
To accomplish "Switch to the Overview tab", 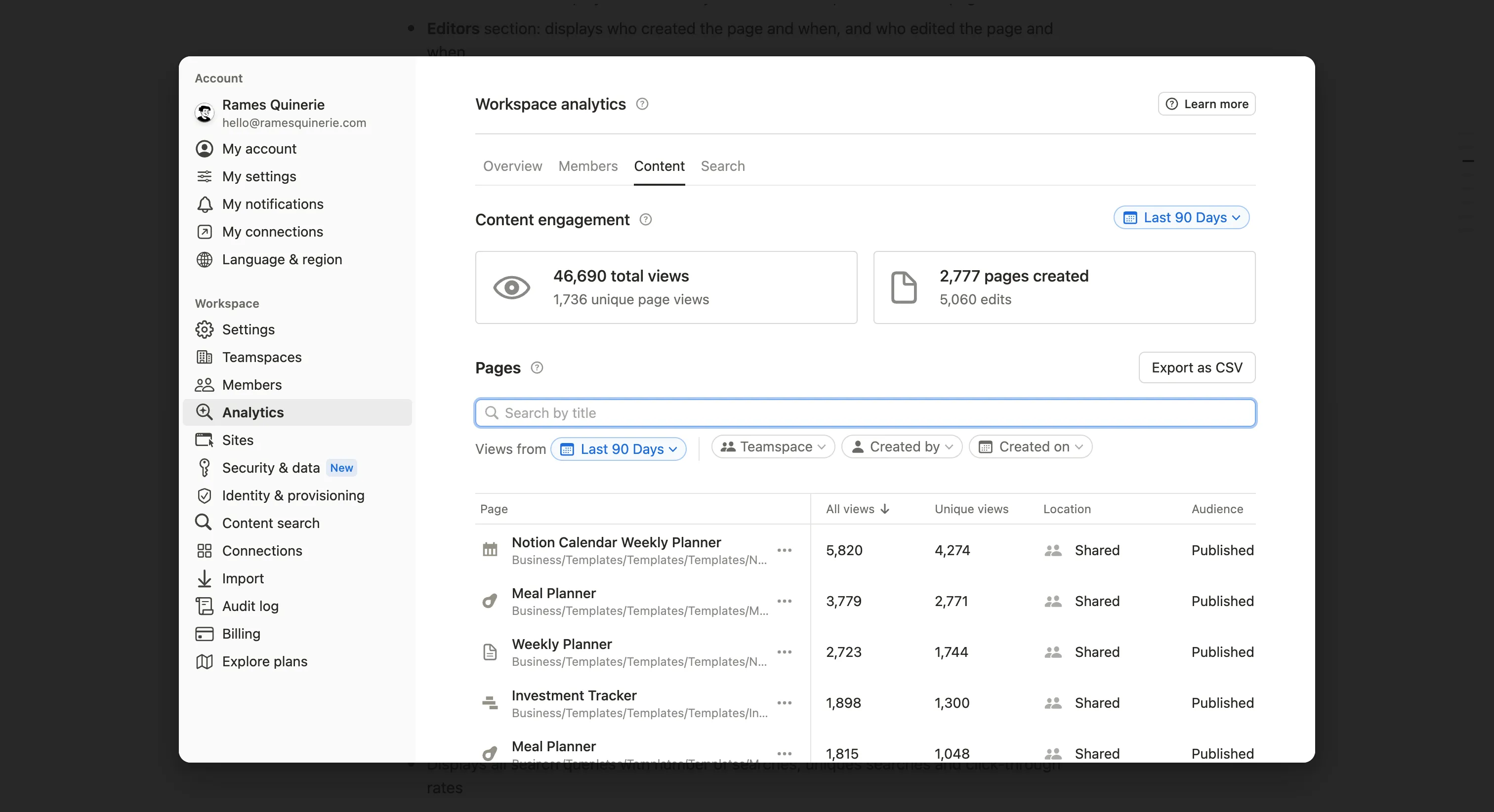I will (x=513, y=166).
